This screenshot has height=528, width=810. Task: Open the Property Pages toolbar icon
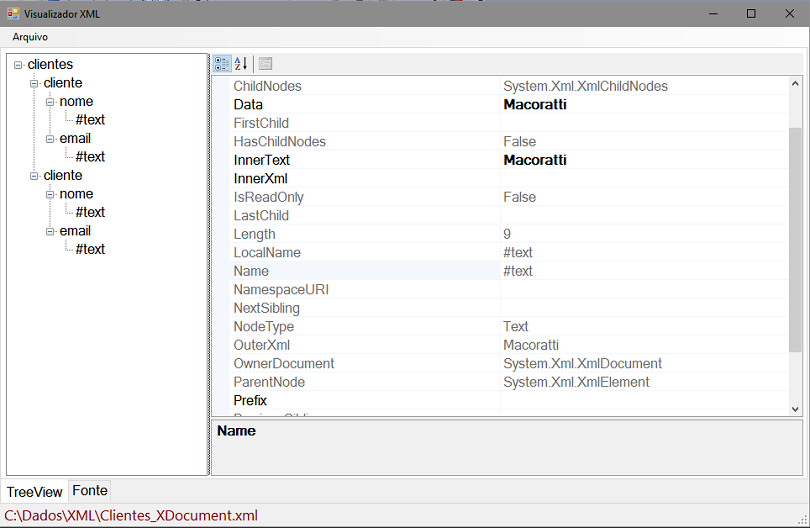[266, 64]
